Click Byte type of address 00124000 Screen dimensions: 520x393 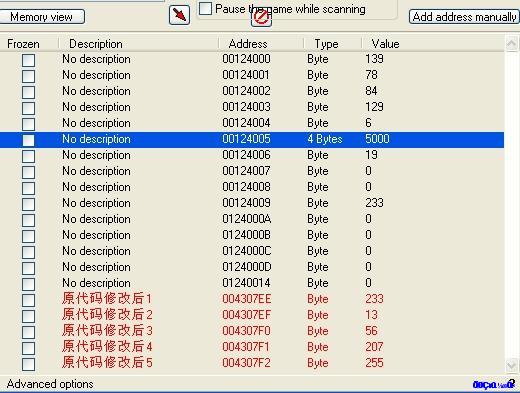(318, 59)
